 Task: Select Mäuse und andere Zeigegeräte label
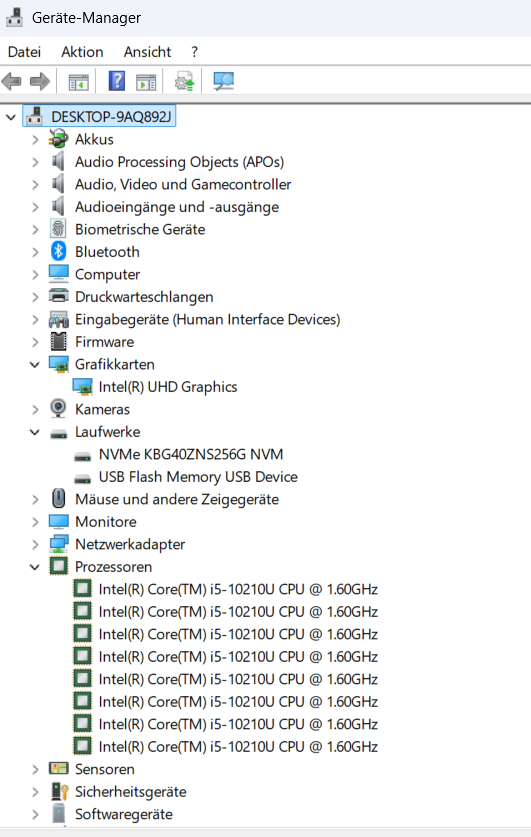coord(177,499)
